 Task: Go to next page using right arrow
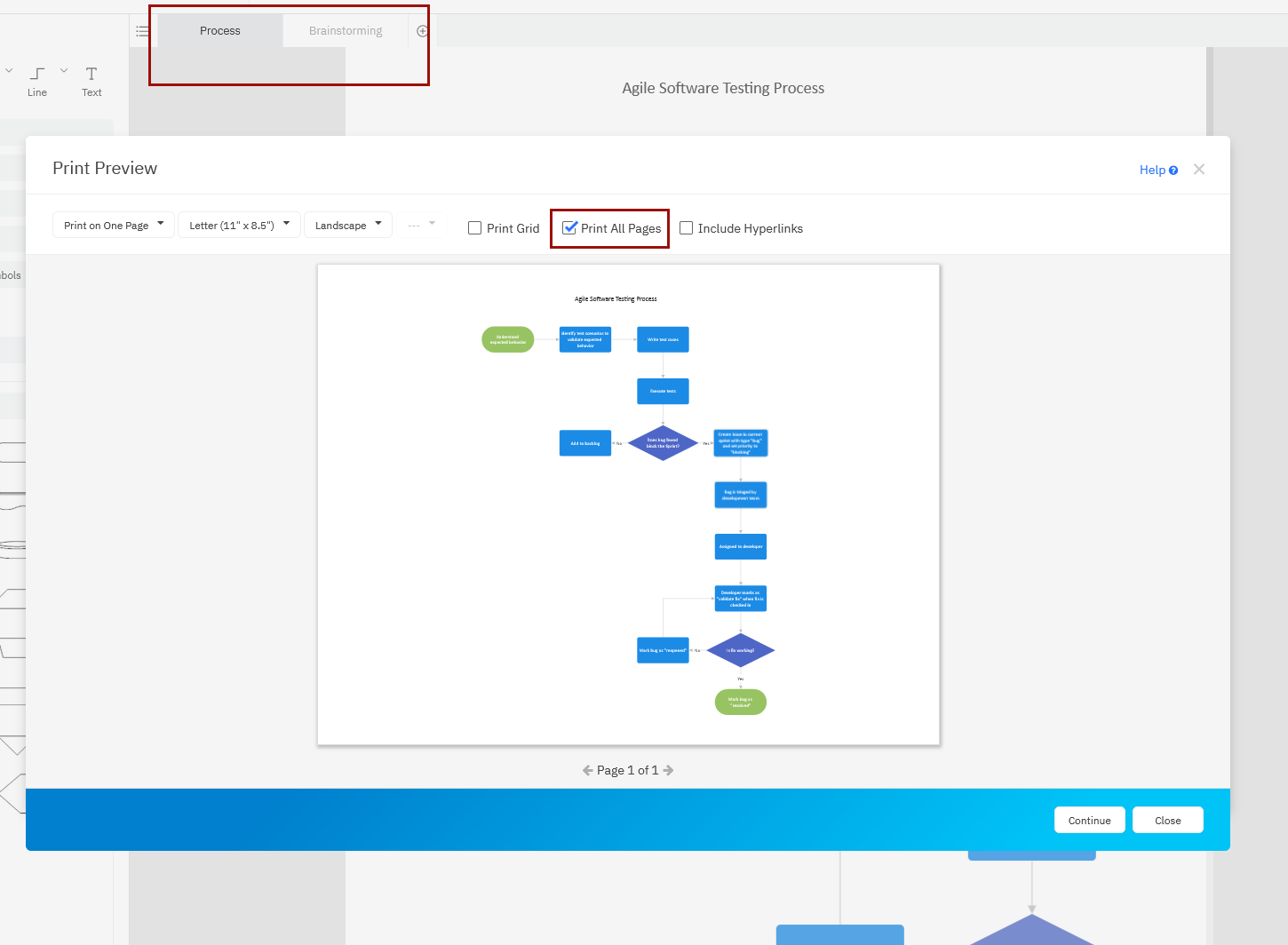[x=669, y=770]
